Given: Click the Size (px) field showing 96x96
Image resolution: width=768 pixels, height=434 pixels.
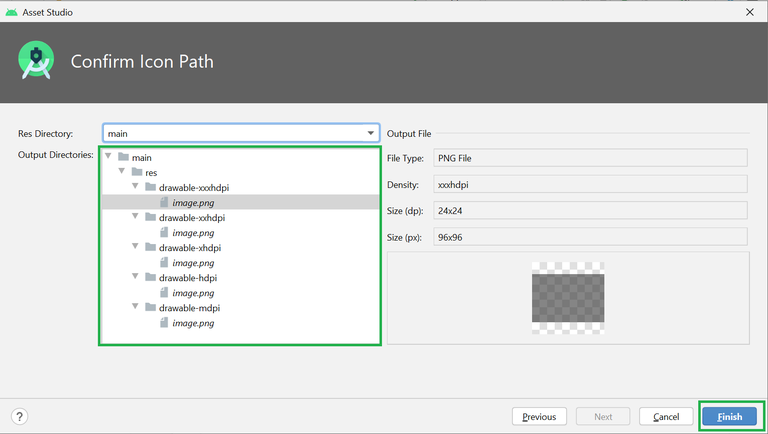Looking at the screenshot, I should [x=590, y=237].
